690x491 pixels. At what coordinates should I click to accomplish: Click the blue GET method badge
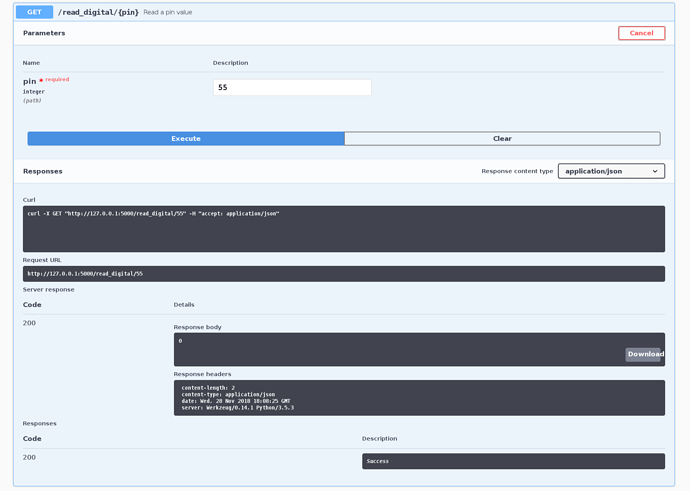click(34, 12)
